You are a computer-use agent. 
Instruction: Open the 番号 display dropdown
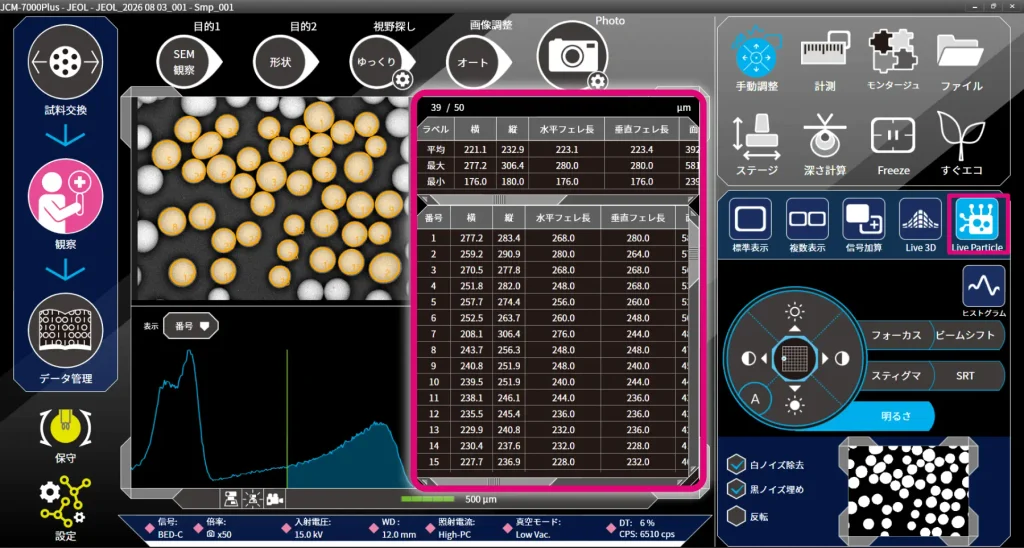coord(191,325)
